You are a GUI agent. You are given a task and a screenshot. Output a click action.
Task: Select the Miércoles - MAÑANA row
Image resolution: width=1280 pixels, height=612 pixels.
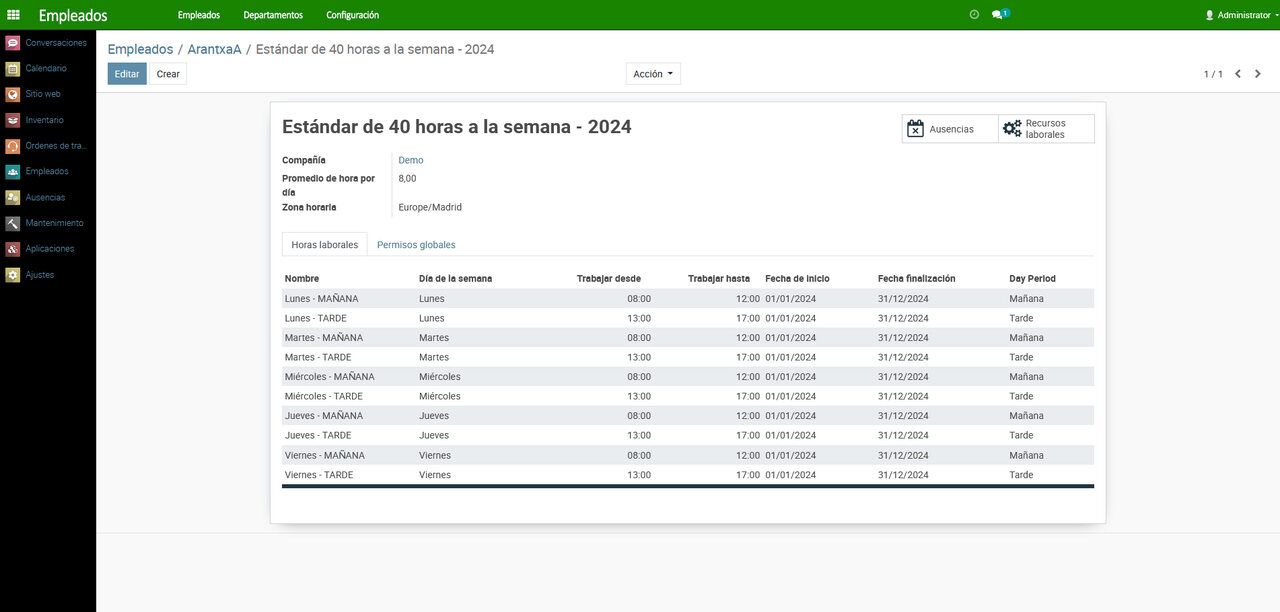tap(688, 377)
